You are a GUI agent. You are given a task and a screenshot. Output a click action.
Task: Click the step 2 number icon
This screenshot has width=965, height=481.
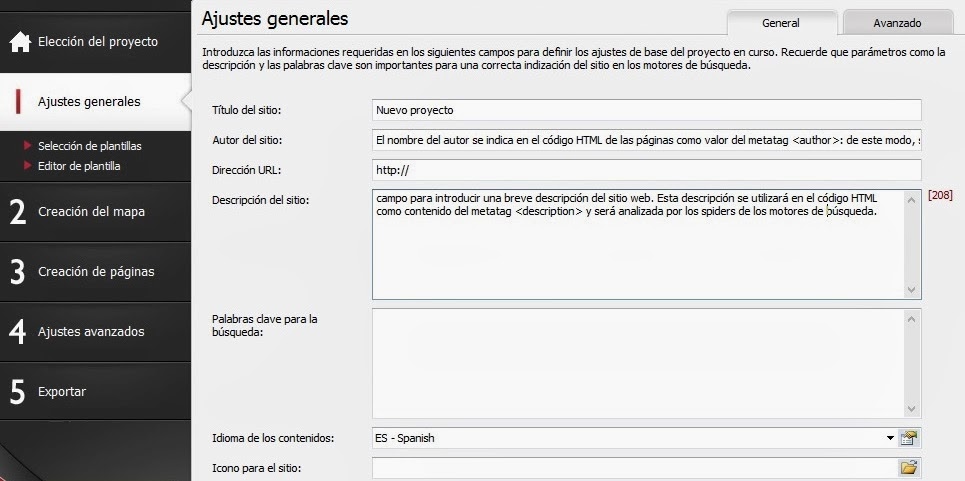click(x=18, y=212)
